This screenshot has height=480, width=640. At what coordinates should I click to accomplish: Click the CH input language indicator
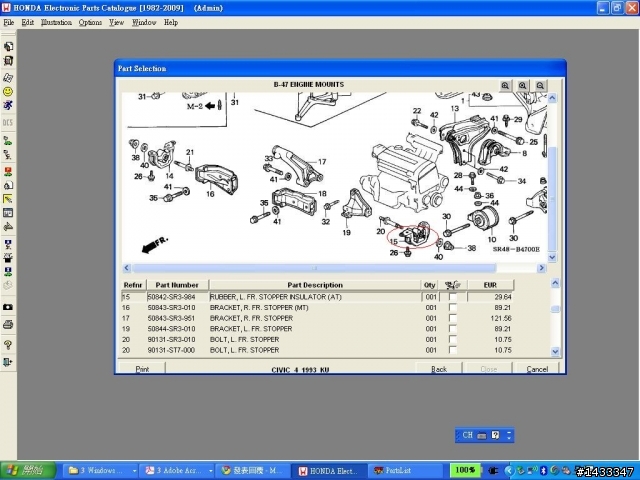(467, 435)
